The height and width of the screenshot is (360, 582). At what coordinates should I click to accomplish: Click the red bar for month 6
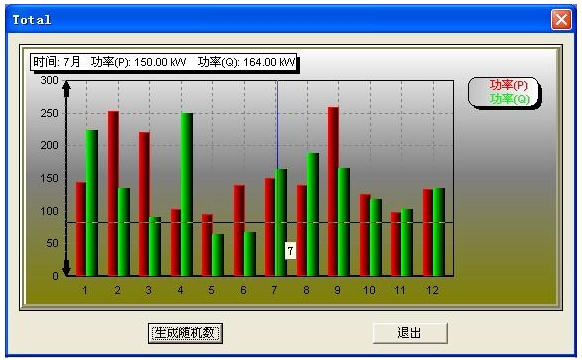click(239, 230)
